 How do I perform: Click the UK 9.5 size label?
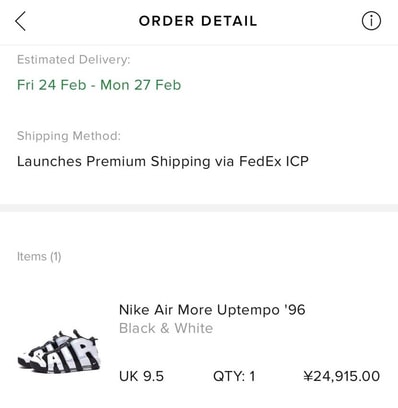click(141, 376)
